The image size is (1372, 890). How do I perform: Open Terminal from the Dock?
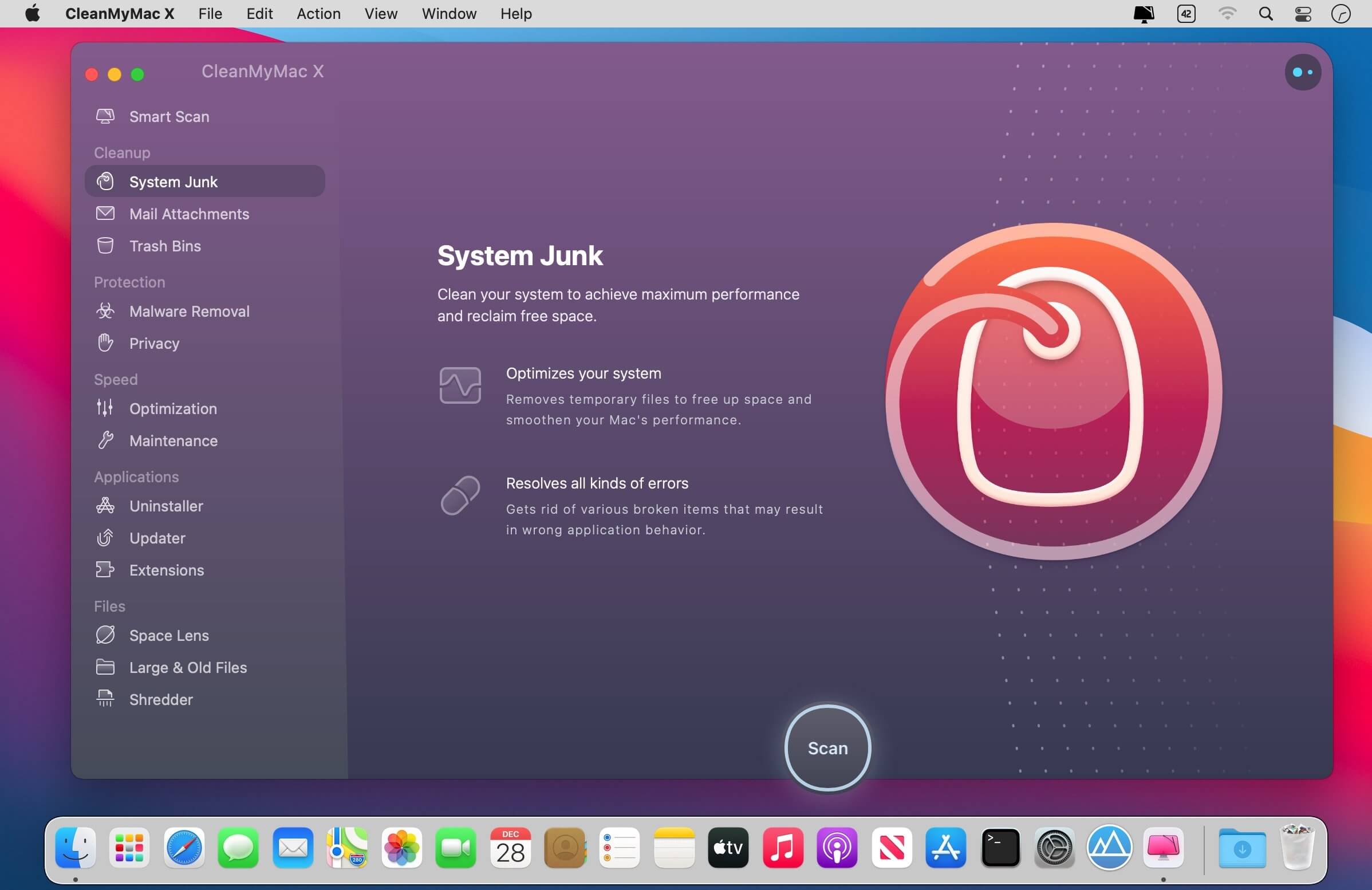click(1000, 848)
